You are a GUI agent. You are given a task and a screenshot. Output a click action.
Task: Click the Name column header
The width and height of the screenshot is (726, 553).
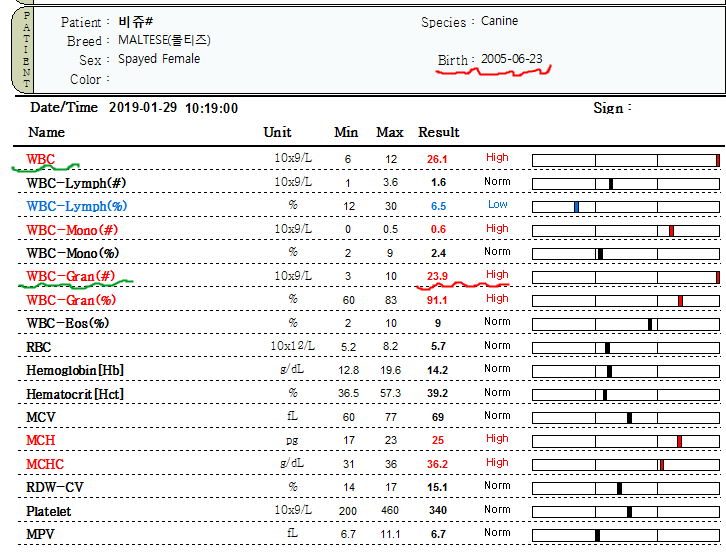click(46, 132)
